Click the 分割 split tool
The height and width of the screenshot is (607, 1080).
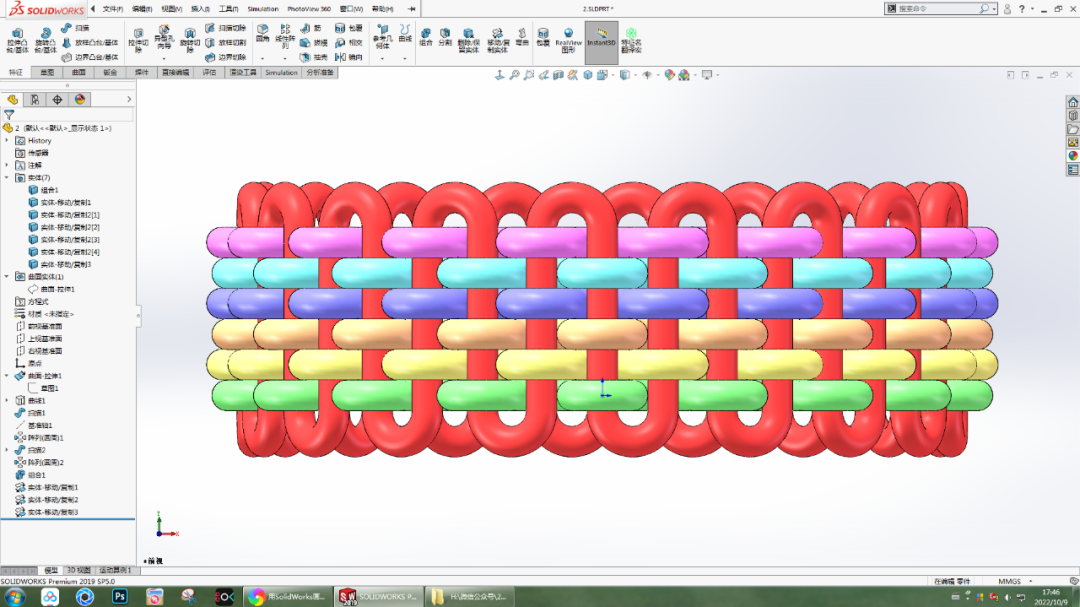445,37
